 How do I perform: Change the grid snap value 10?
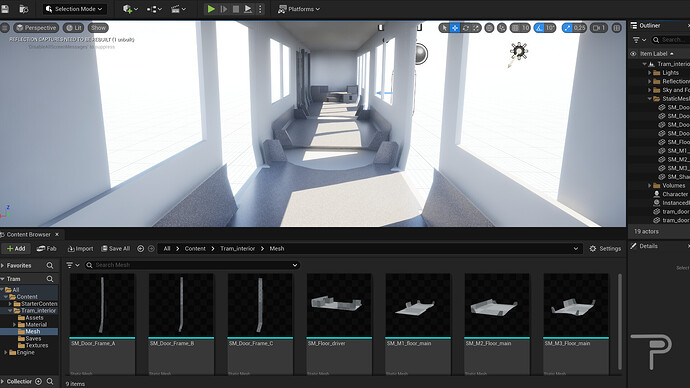[525, 28]
